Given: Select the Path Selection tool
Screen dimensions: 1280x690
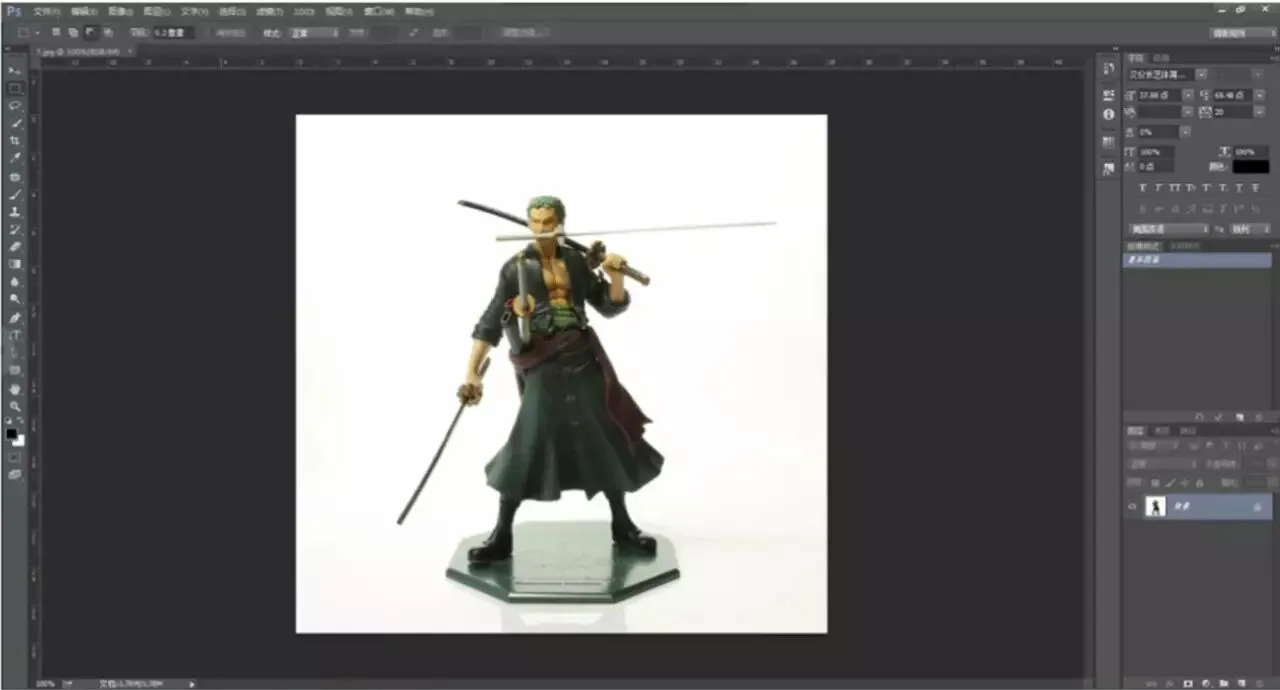Looking at the screenshot, I should [x=15, y=352].
